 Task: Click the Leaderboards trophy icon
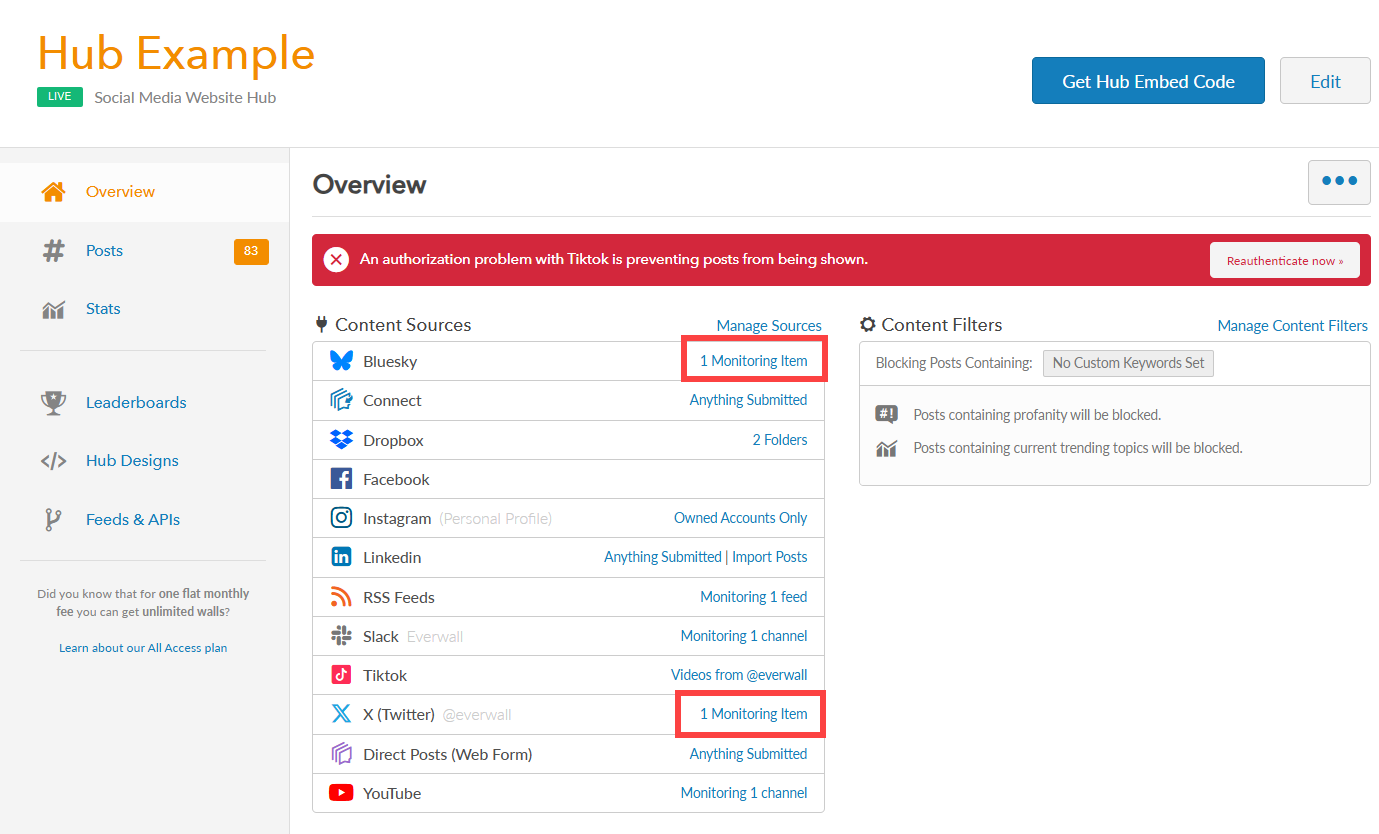53,402
